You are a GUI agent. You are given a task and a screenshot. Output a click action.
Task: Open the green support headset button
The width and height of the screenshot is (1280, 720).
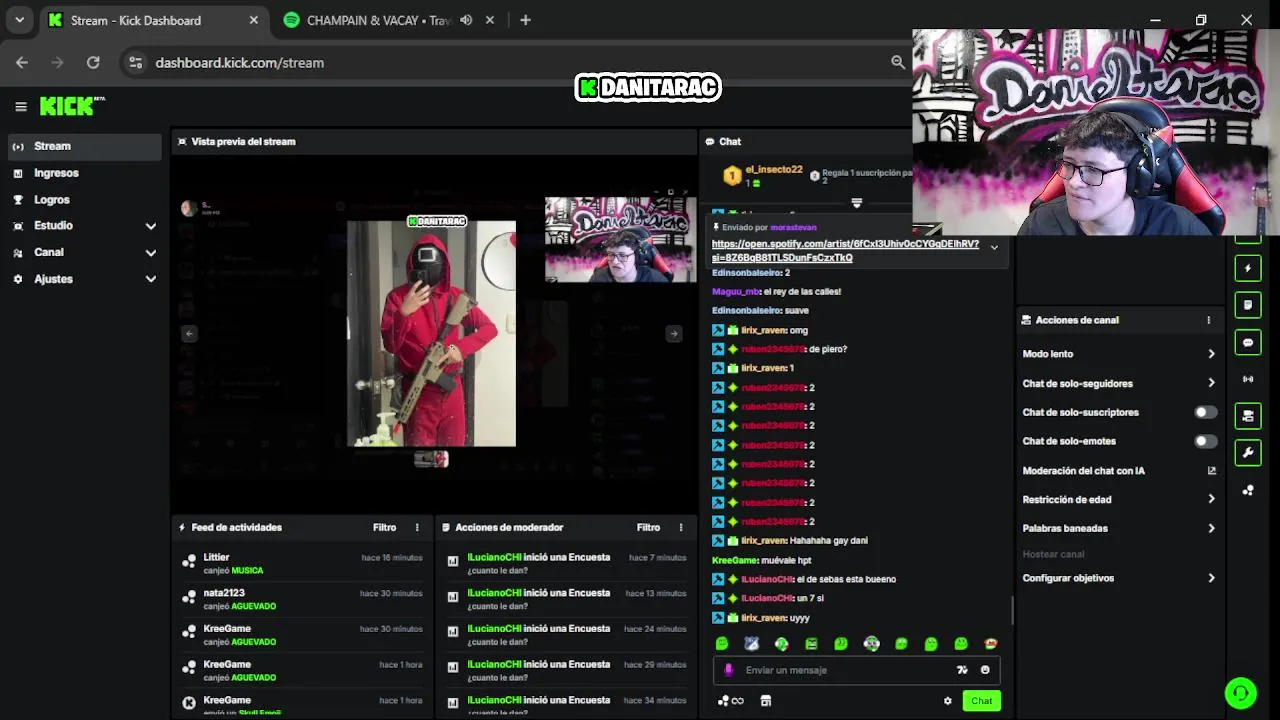(x=1240, y=693)
